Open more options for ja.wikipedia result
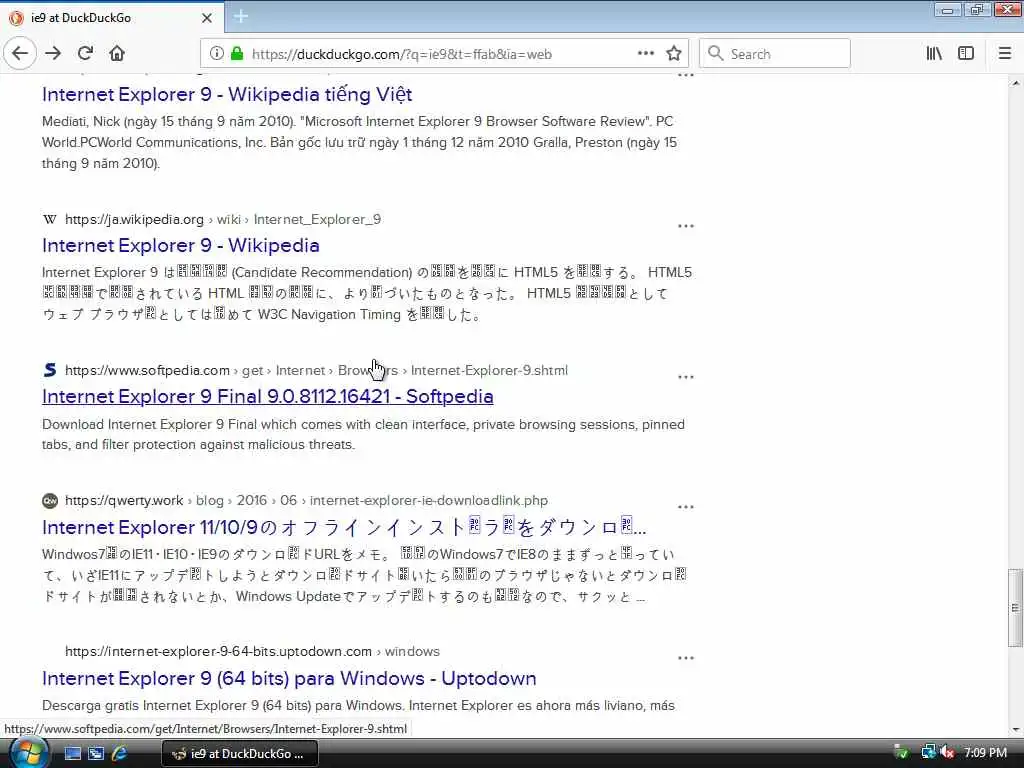1024x768 pixels. click(686, 226)
